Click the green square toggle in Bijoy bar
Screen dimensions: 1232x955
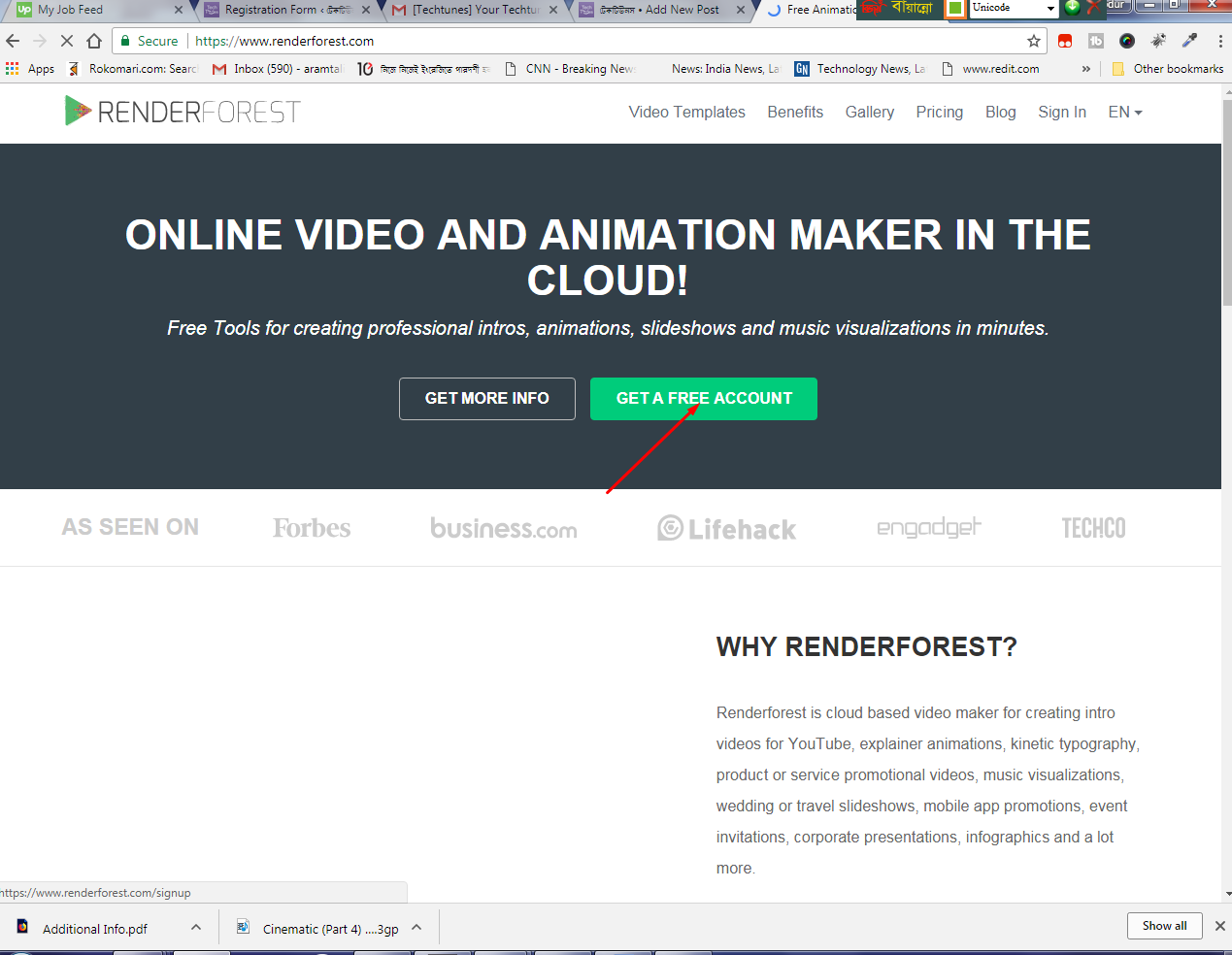point(955,8)
